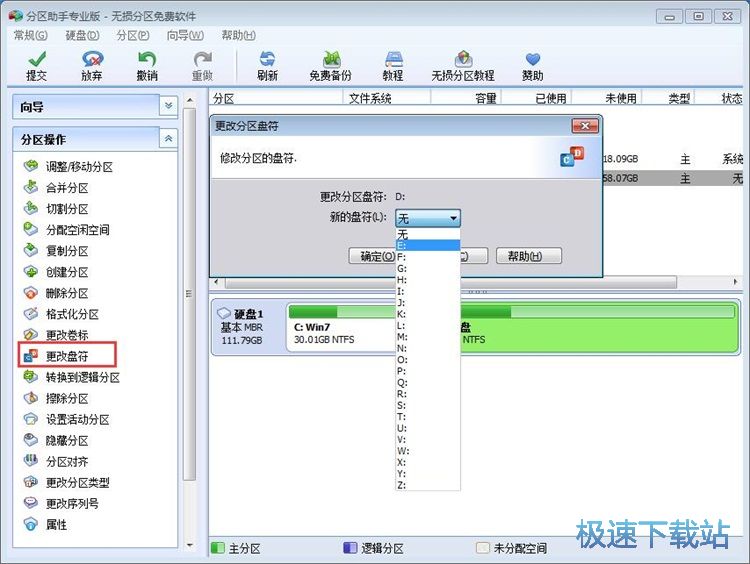750x564 pixels.
Task: Click the 分区 column header
Action: [x=276, y=98]
